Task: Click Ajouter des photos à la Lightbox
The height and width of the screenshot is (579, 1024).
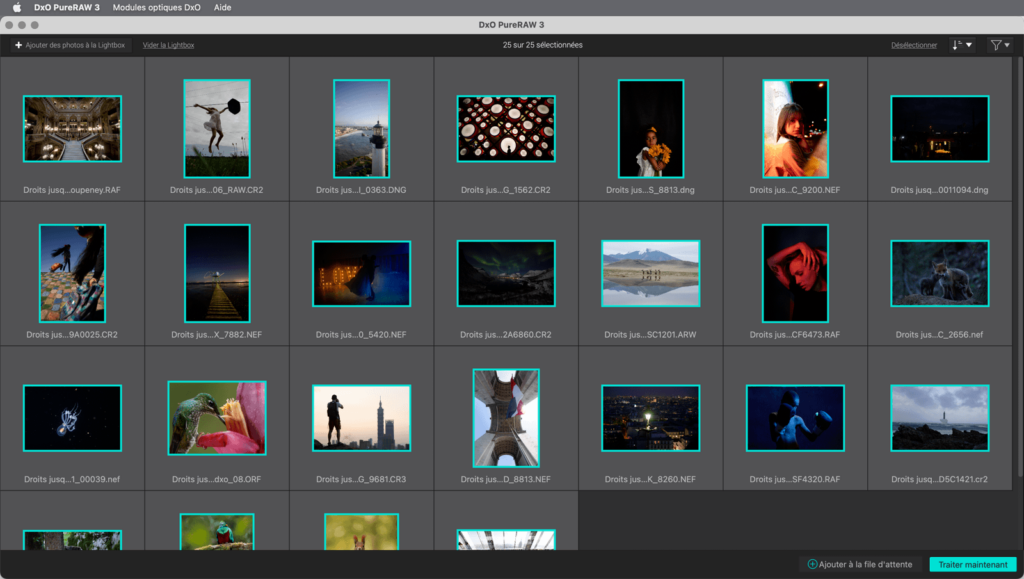Action: pyautogui.click(x=70, y=45)
